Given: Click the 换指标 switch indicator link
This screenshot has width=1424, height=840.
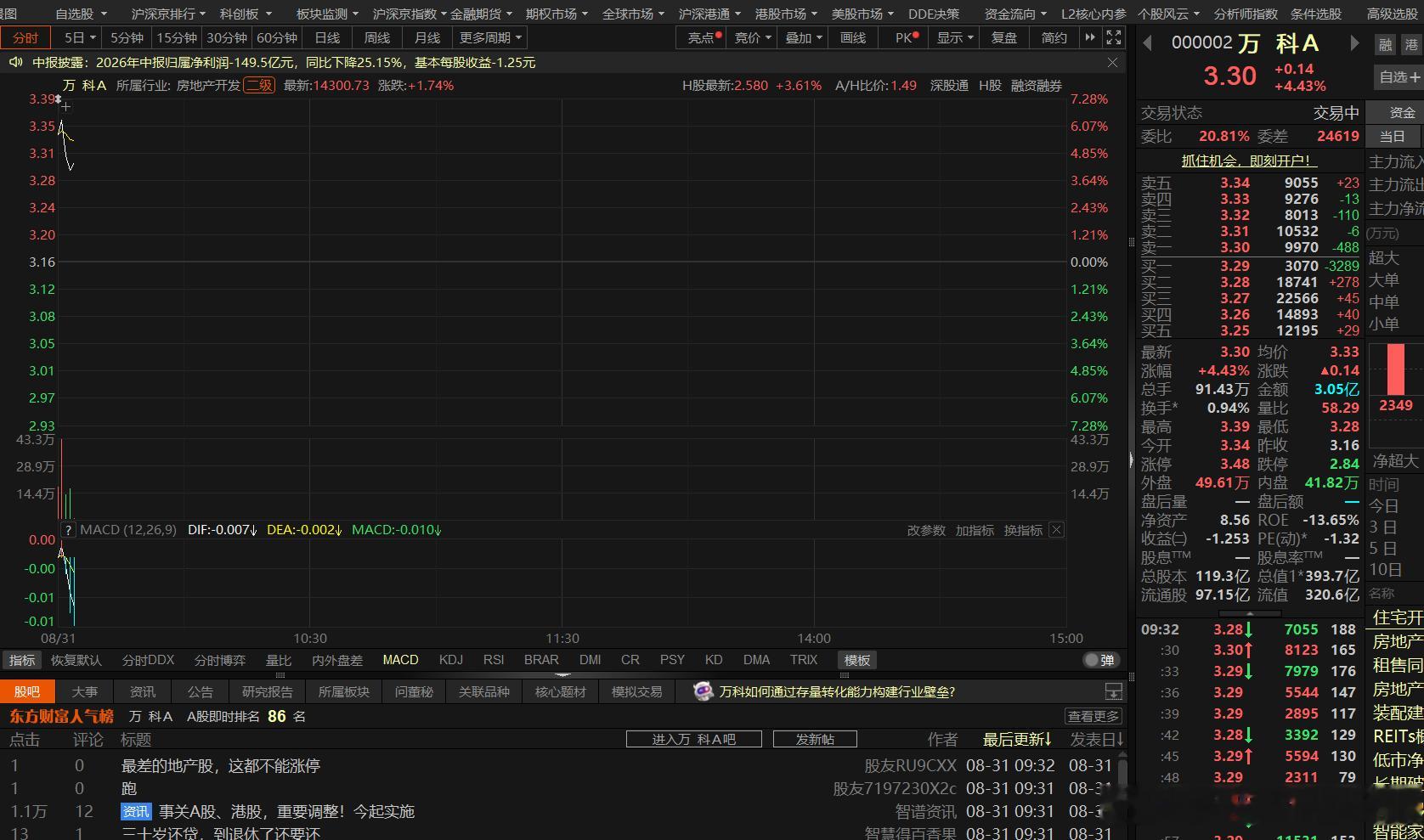Looking at the screenshot, I should click(x=1023, y=530).
